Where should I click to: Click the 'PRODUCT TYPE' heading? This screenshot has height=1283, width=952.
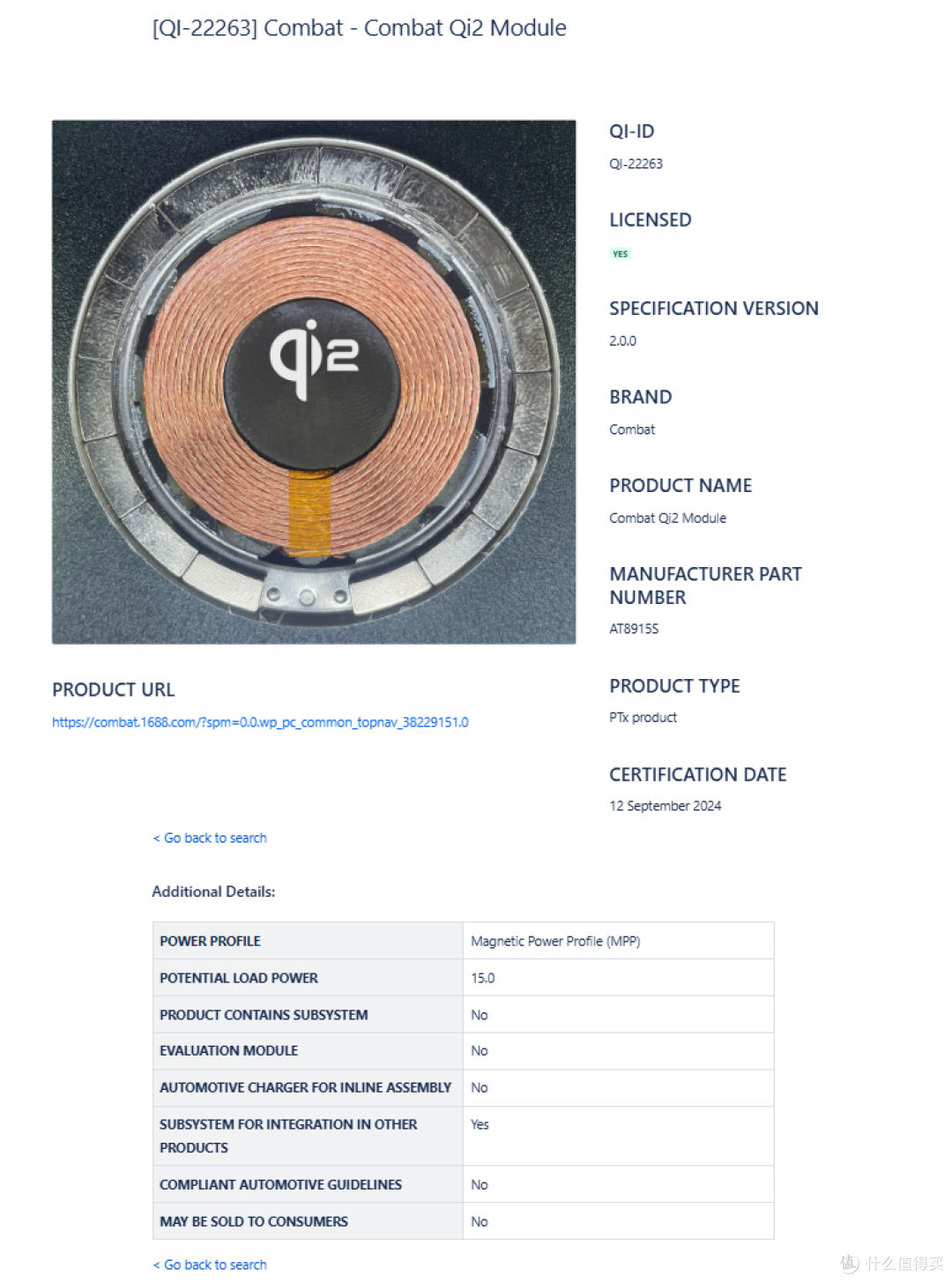[674, 686]
